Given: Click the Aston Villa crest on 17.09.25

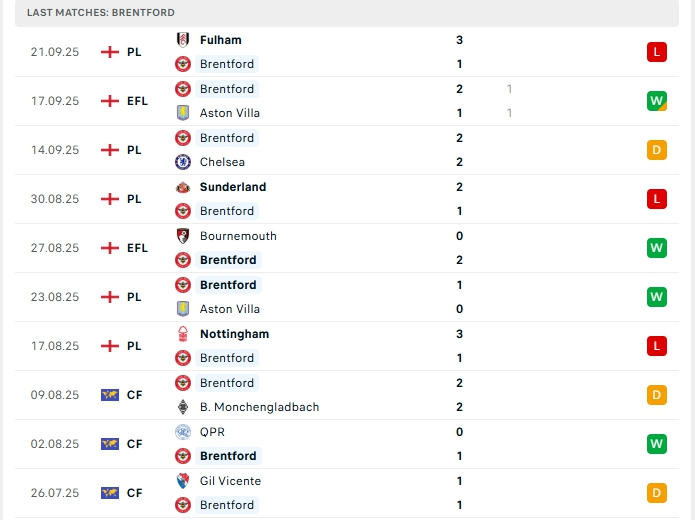Looking at the screenshot, I should point(183,113).
